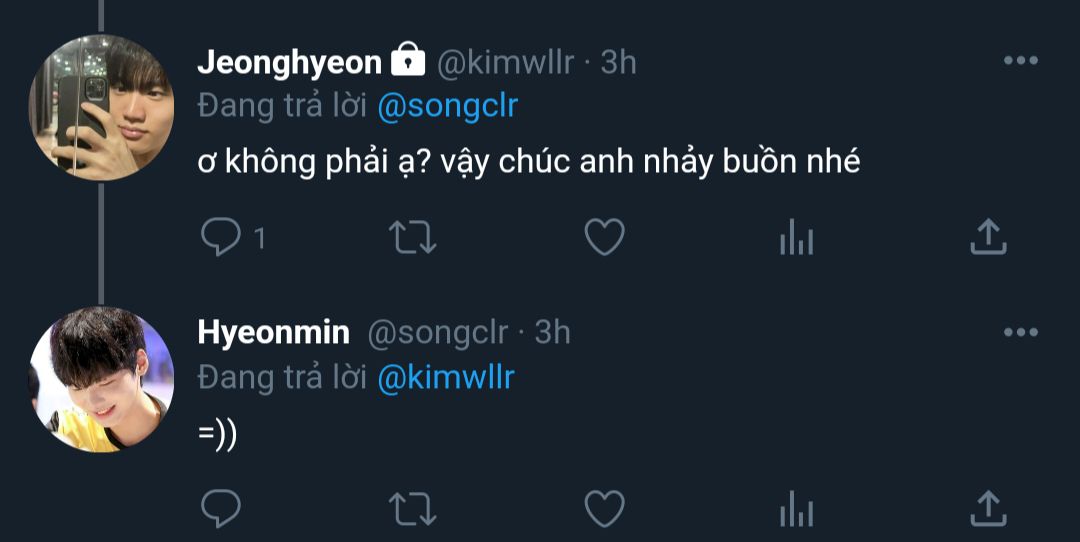Retweet Jeonghyeon's tweet
Image resolution: width=1080 pixels, height=542 pixels.
(x=412, y=237)
